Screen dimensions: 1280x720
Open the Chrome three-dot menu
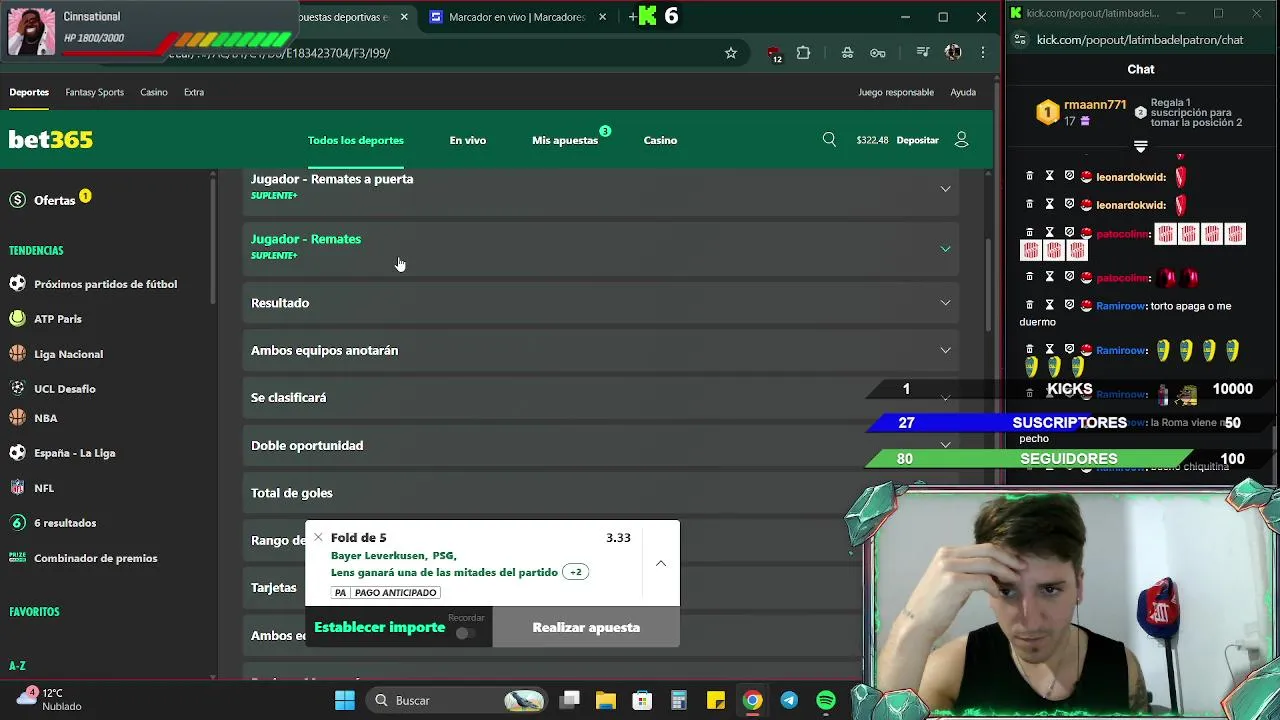(x=983, y=53)
